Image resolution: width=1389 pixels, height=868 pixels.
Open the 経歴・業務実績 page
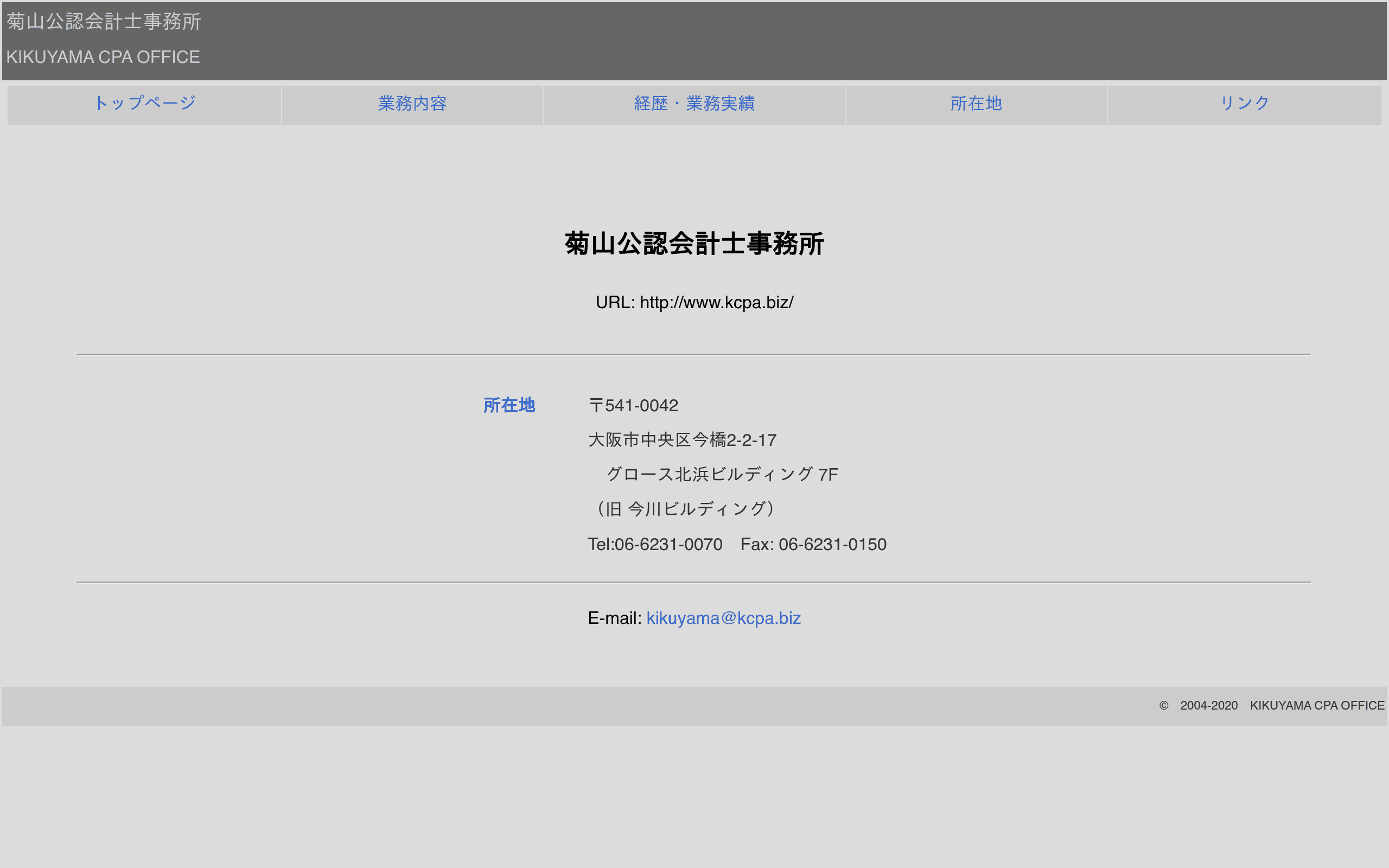point(694,104)
